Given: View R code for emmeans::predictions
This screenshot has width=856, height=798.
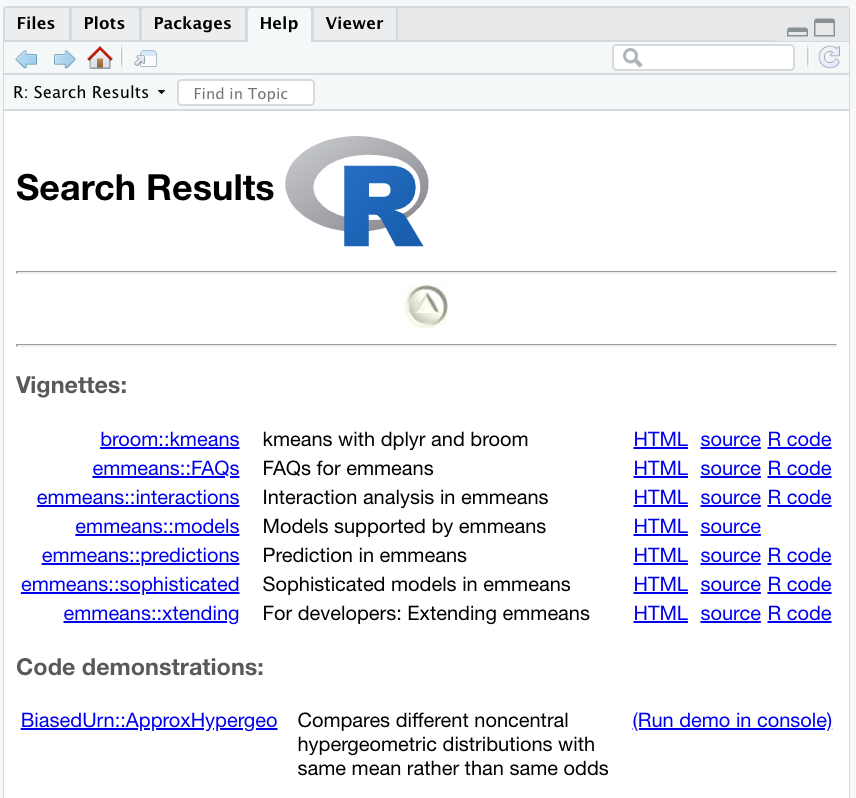Looking at the screenshot, I should pos(799,556).
